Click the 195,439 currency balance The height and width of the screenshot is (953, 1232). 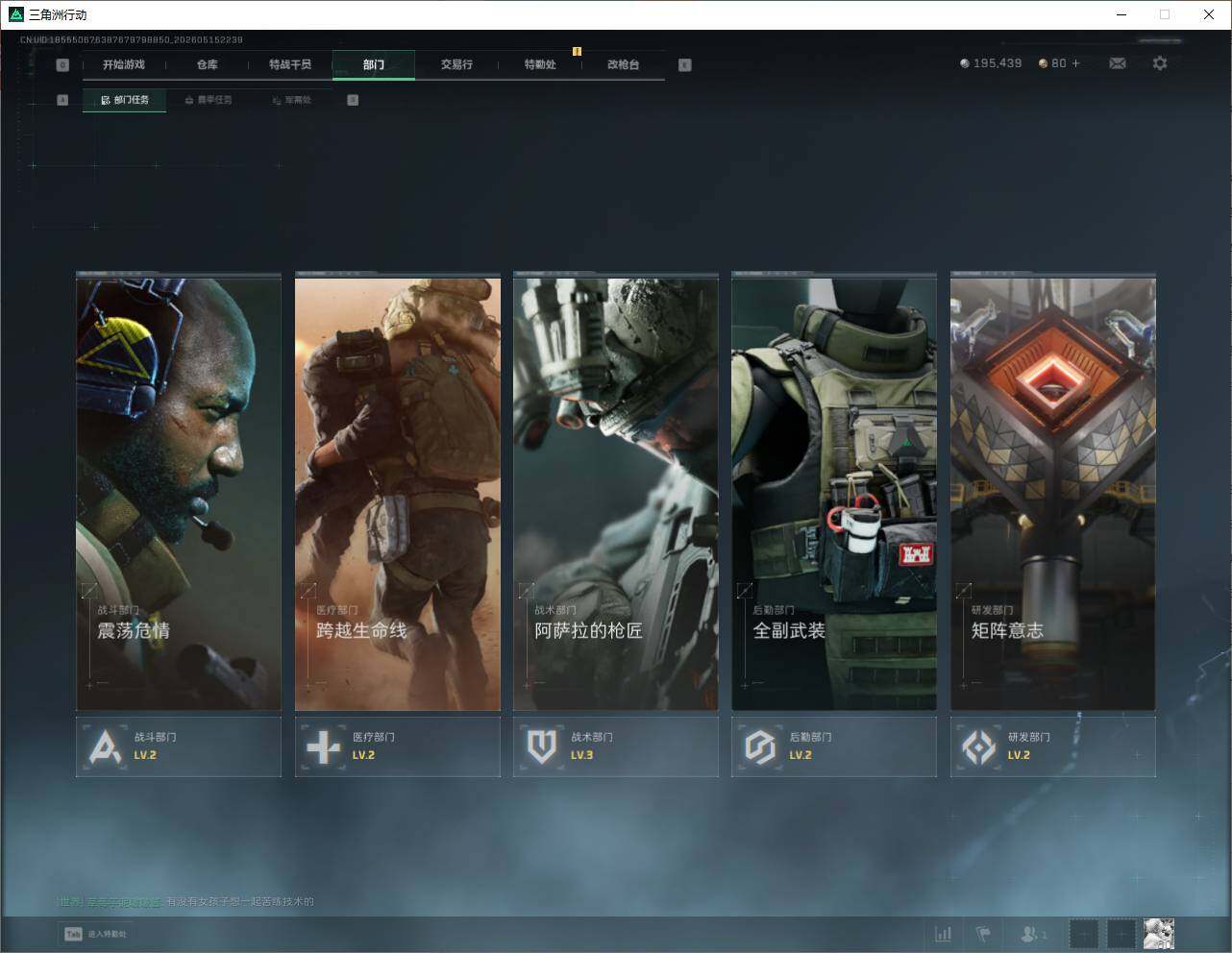tap(991, 63)
